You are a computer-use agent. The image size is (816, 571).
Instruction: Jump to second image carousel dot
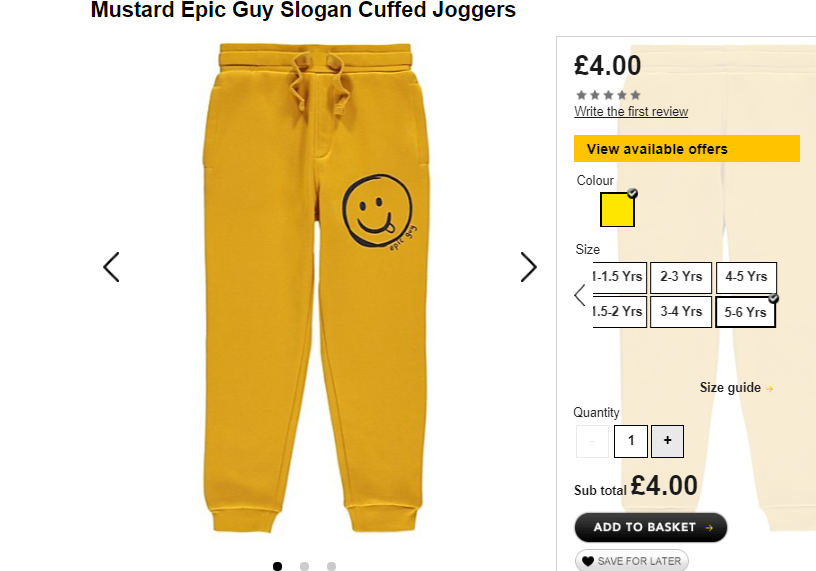(x=304, y=566)
